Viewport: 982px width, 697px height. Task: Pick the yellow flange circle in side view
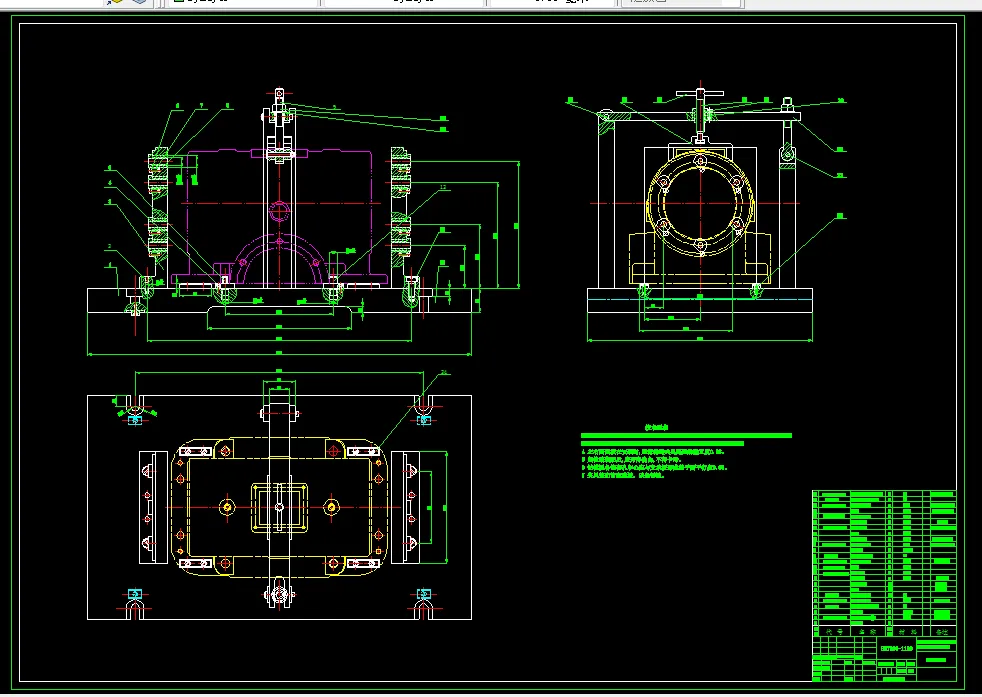coord(701,204)
